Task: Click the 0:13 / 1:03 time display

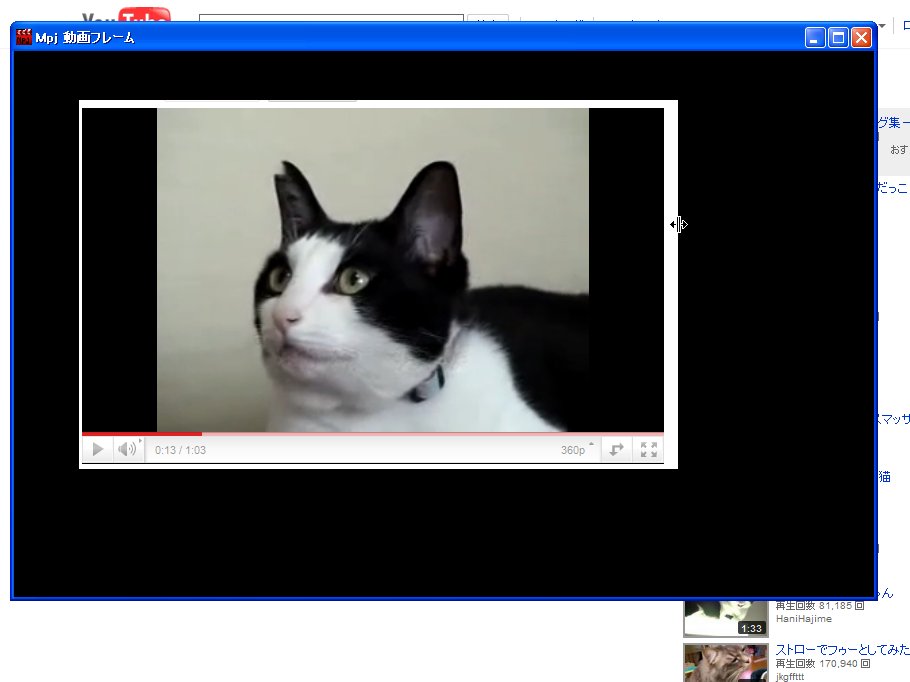Action: (180, 450)
